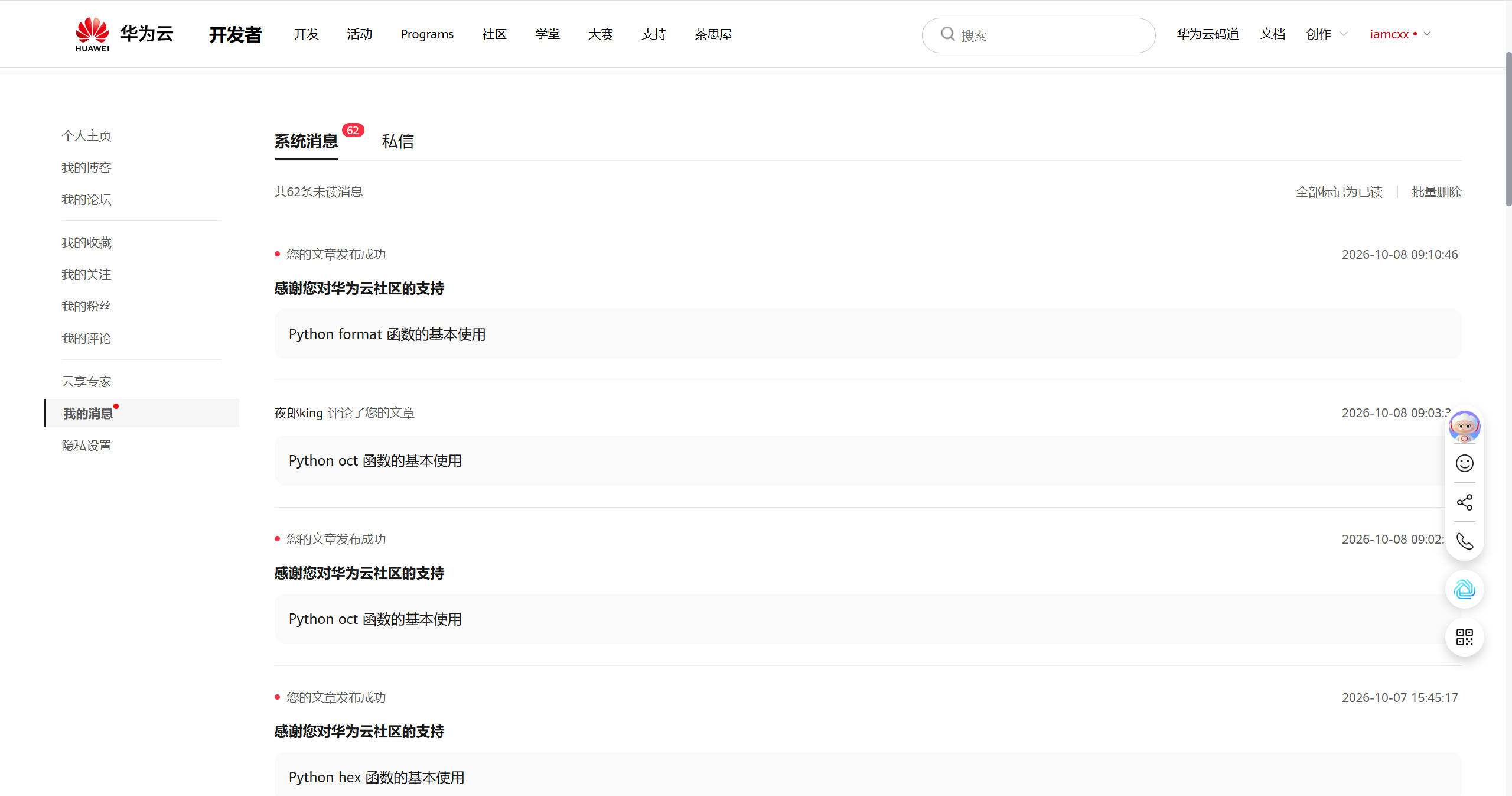Open the 社区 menu
Viewport: 1512px width, 796px height.
(x=494, y=34)
